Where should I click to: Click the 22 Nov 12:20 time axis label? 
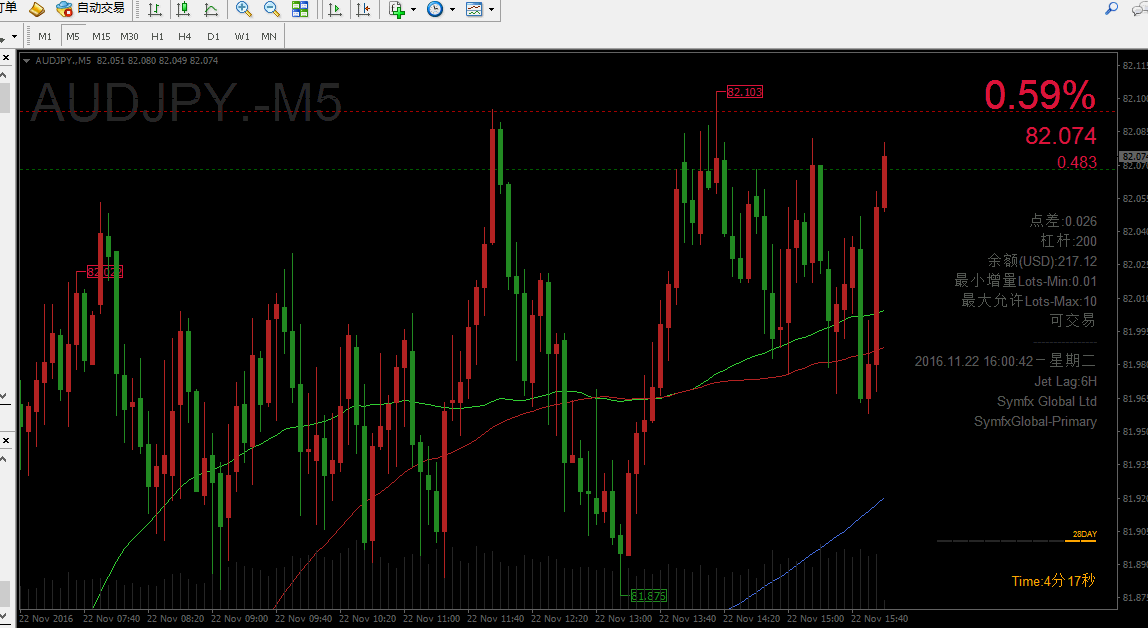point(559,619)
